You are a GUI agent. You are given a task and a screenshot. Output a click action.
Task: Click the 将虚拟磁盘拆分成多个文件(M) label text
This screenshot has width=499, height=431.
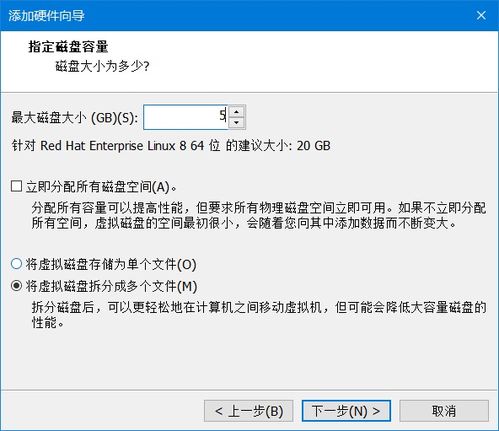[111, 286]
